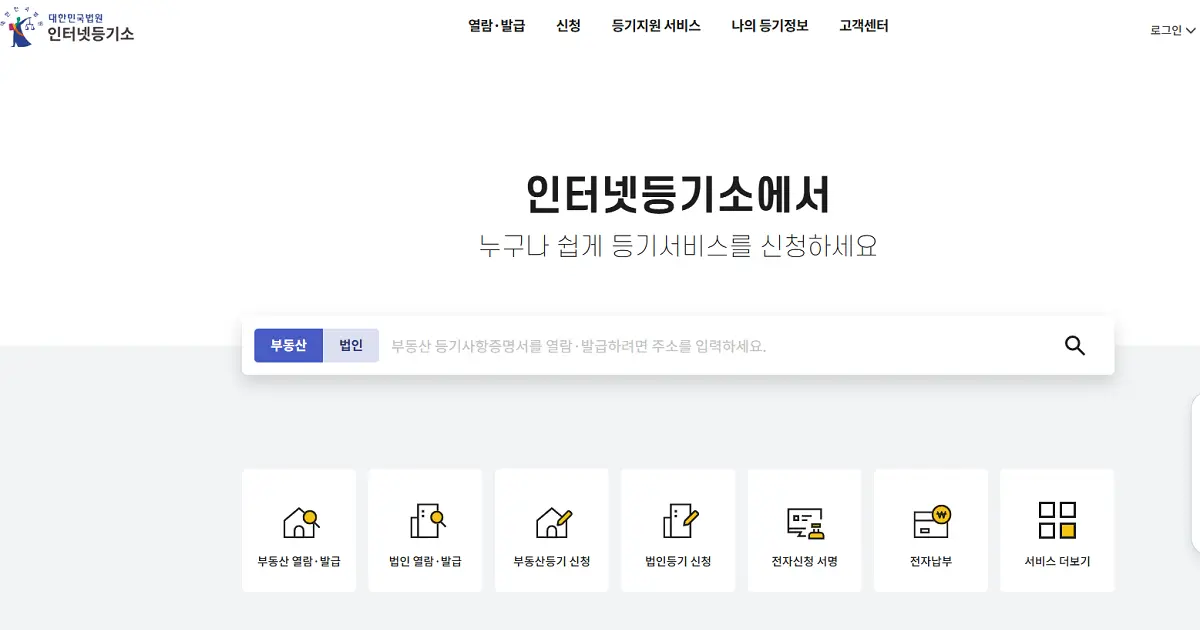Open 전자납부 won card icon
This screenshot has width=1200, height=630.
coord(931,522)
